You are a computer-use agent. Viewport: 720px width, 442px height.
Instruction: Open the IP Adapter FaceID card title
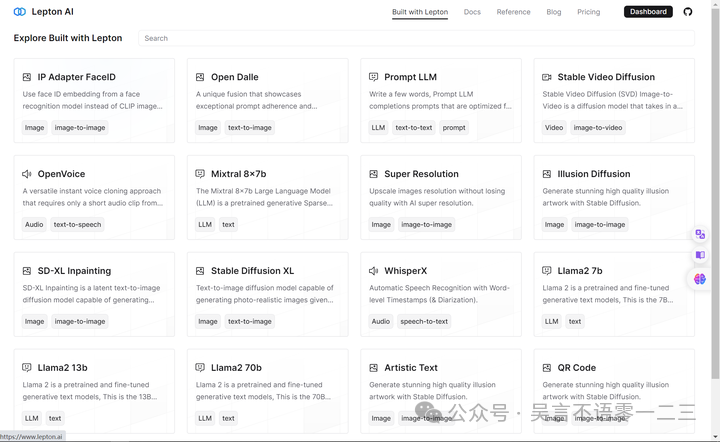pos(76,77)
